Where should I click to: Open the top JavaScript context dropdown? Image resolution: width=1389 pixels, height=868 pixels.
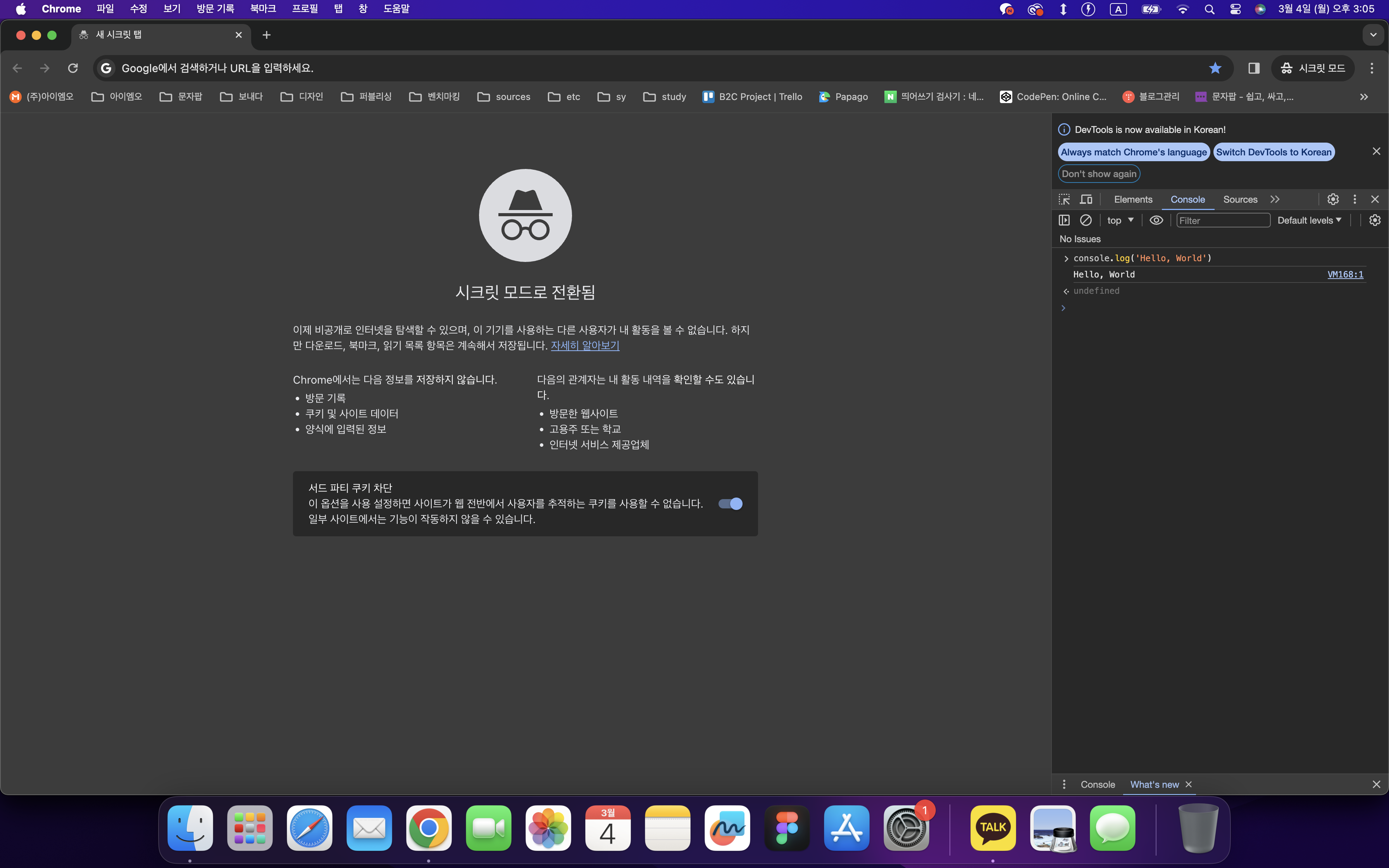pos(1120,220)
